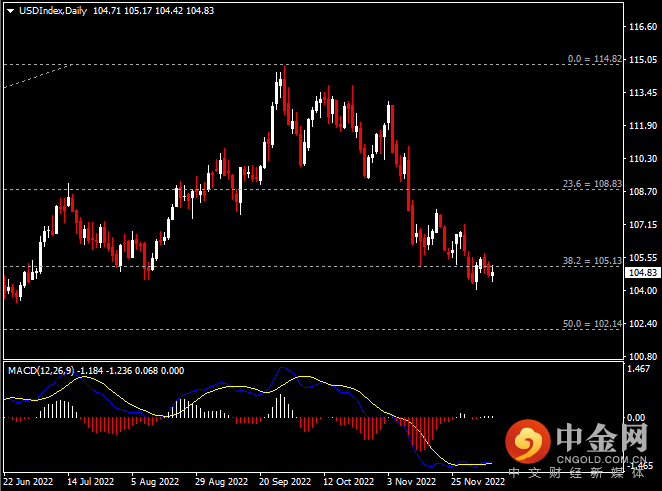Select the 0.0 = 114.82 Fibonacci level label

[595, 59]
